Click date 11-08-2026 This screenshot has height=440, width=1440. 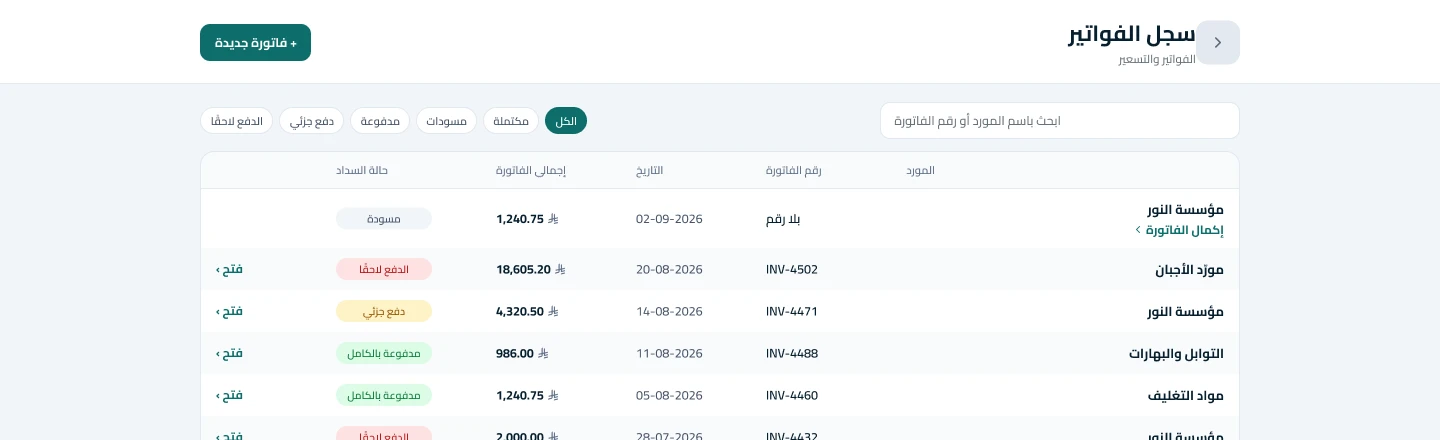point(669,353)
